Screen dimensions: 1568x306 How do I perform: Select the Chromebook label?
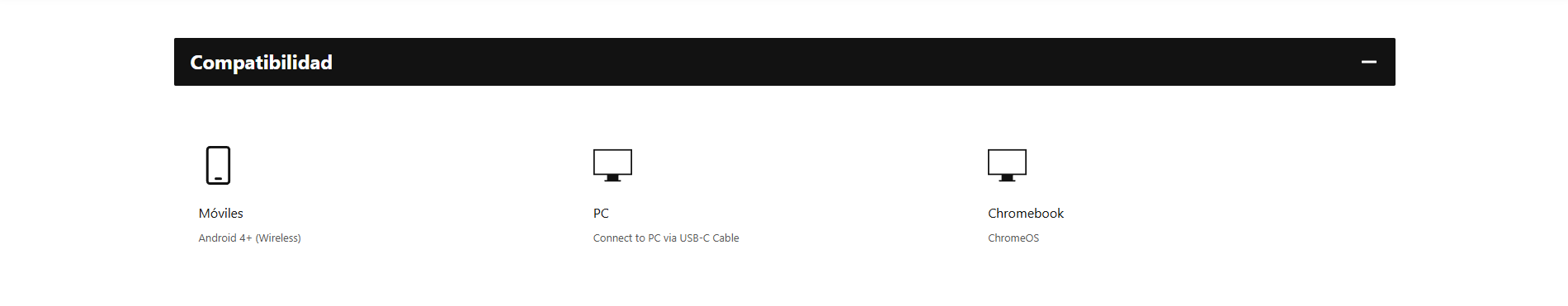point(1026,213)
